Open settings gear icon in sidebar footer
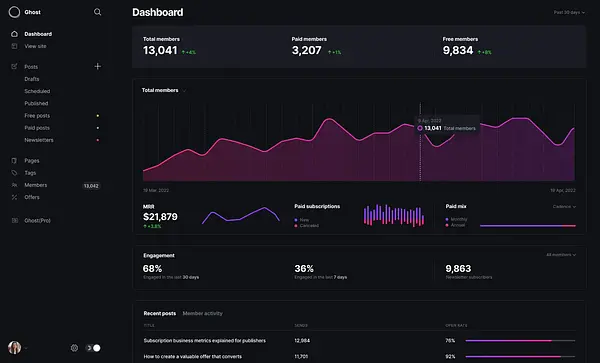Screen dimensions: 600x363 point(74,348)
